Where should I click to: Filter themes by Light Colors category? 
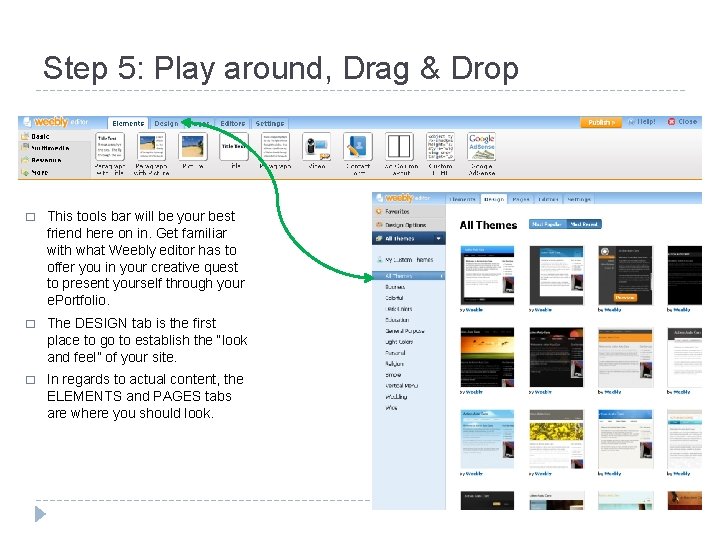point(399,342)
